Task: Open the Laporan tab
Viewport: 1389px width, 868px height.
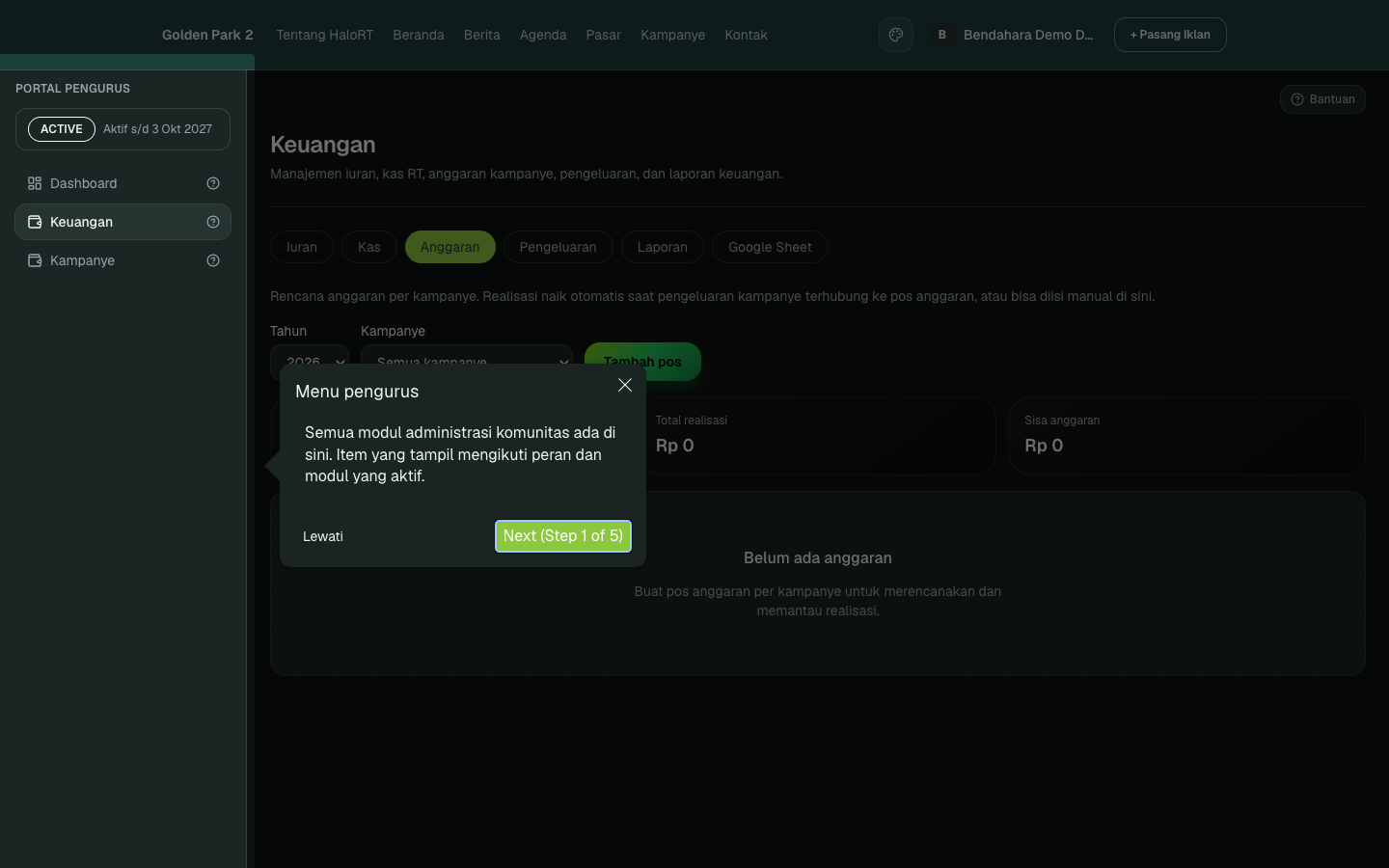Action: (662, 247)
